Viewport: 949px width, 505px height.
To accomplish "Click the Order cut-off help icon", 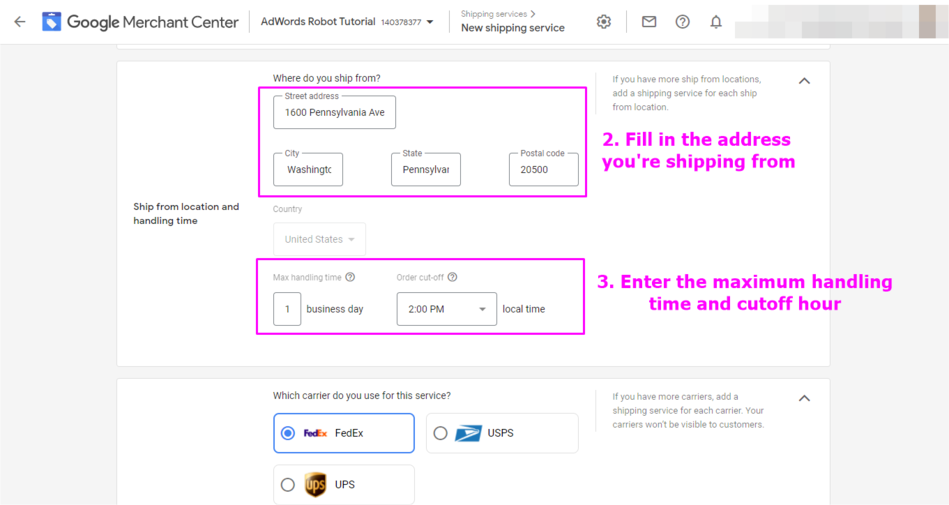I will tap(453, 277).
